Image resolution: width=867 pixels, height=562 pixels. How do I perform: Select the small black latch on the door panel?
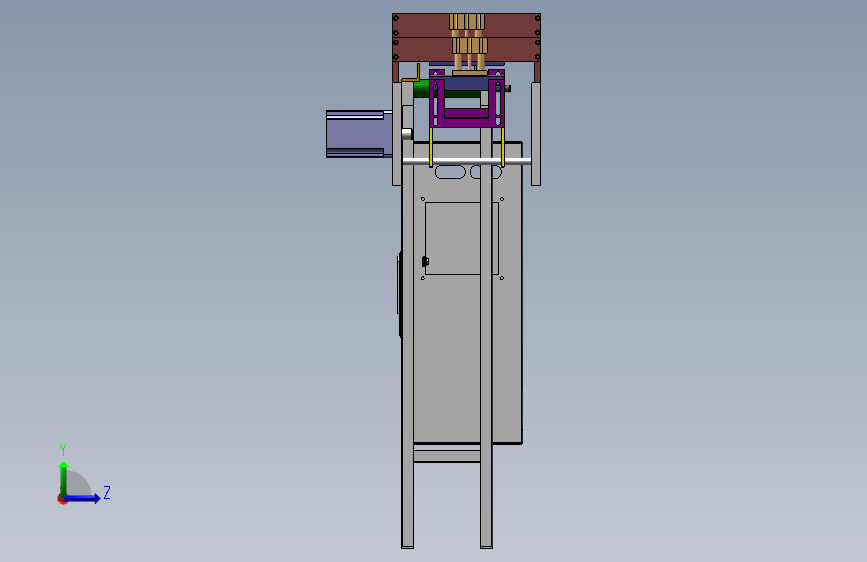425,262
